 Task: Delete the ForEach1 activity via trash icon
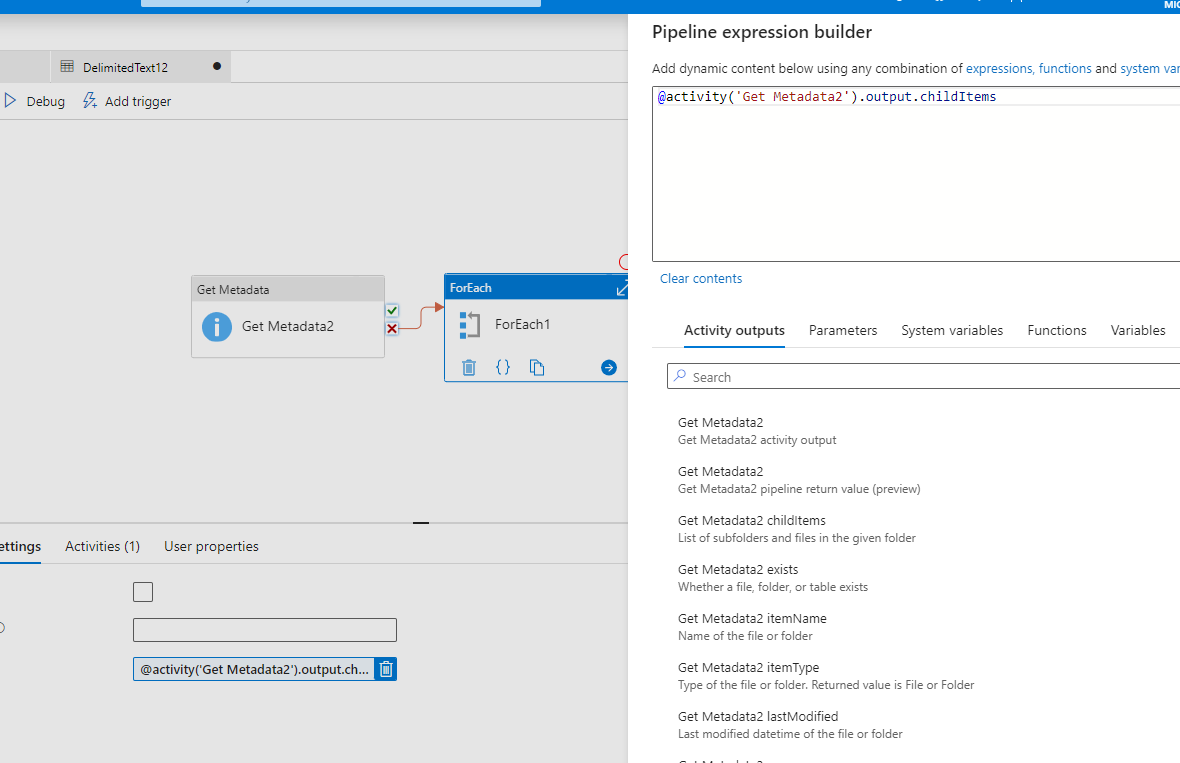tap(469, 367)
